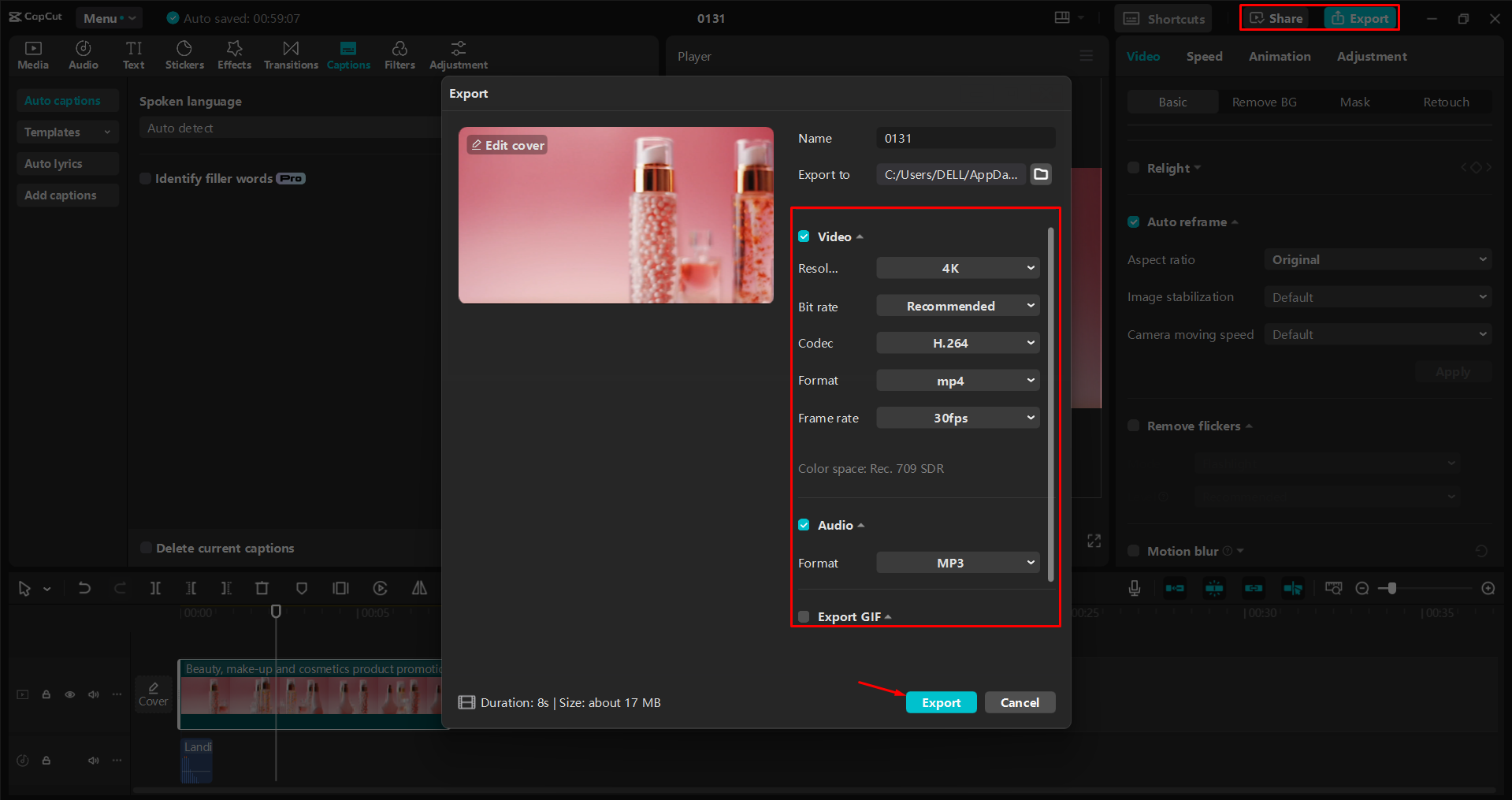
Task: Click the Share button in title bar
Action: 1276,18
